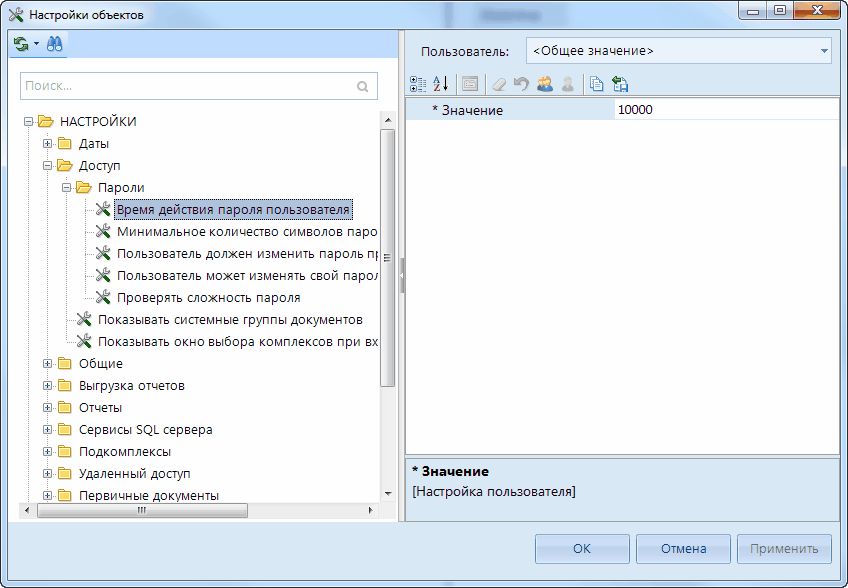848x588 pixels.
Task: Click the copy pages icon
Action: [x=596, y=84]
